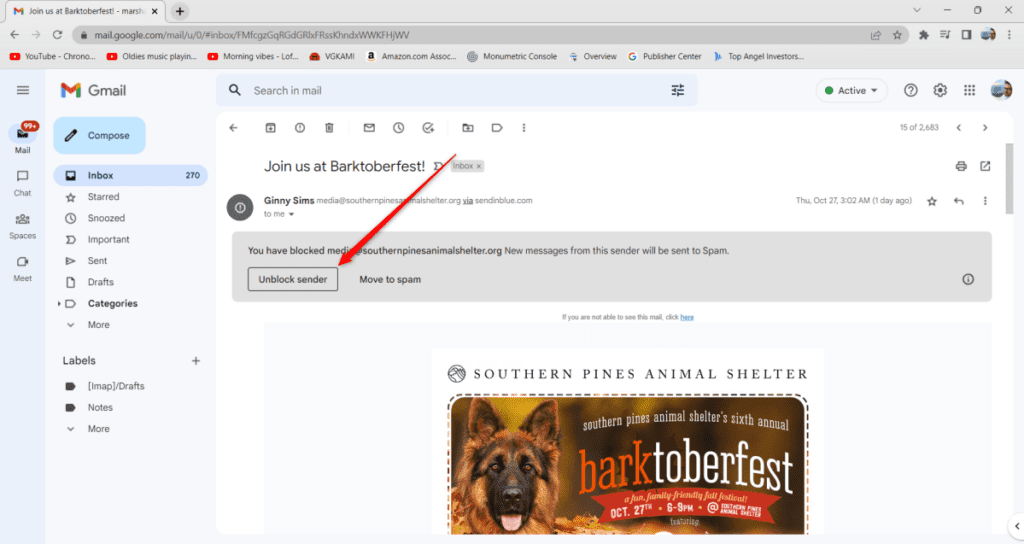Open the Publisher Center bookmark
Image resolution: width=1024 pixels, height=544 pixels.
664,57
